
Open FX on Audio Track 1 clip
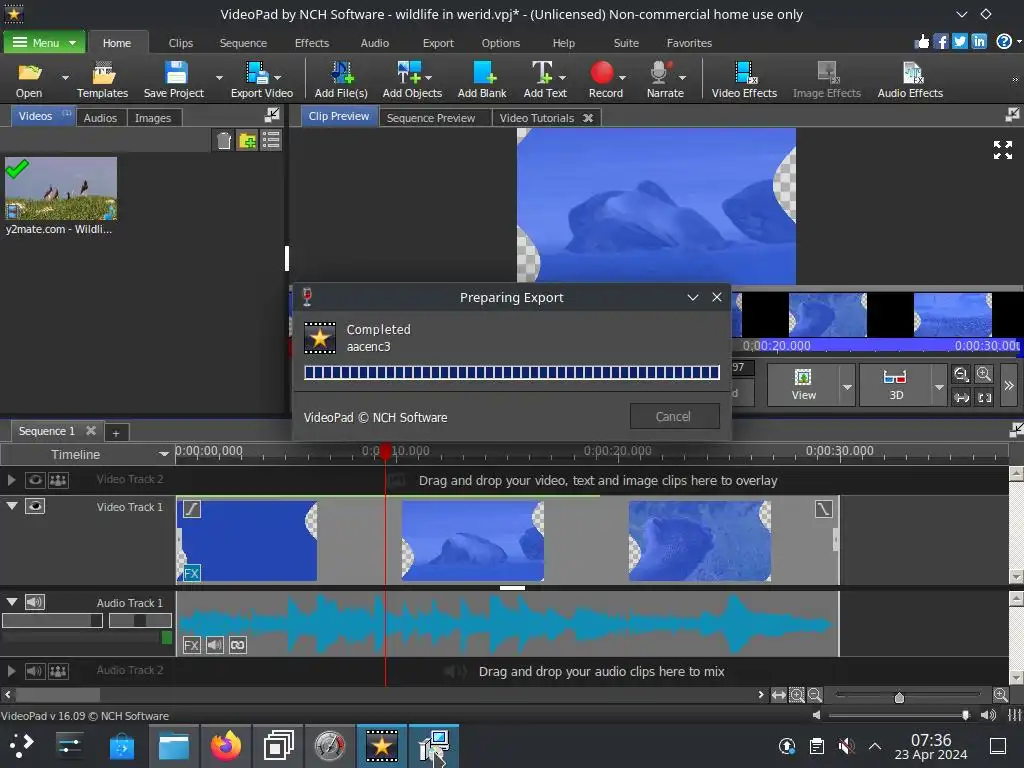pos(191,645)
